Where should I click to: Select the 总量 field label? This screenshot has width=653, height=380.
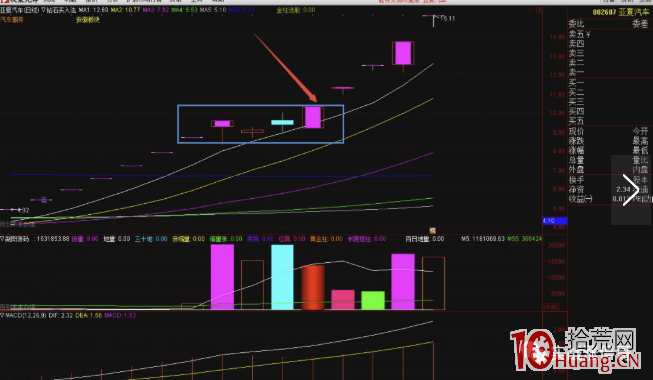(576, 160)
